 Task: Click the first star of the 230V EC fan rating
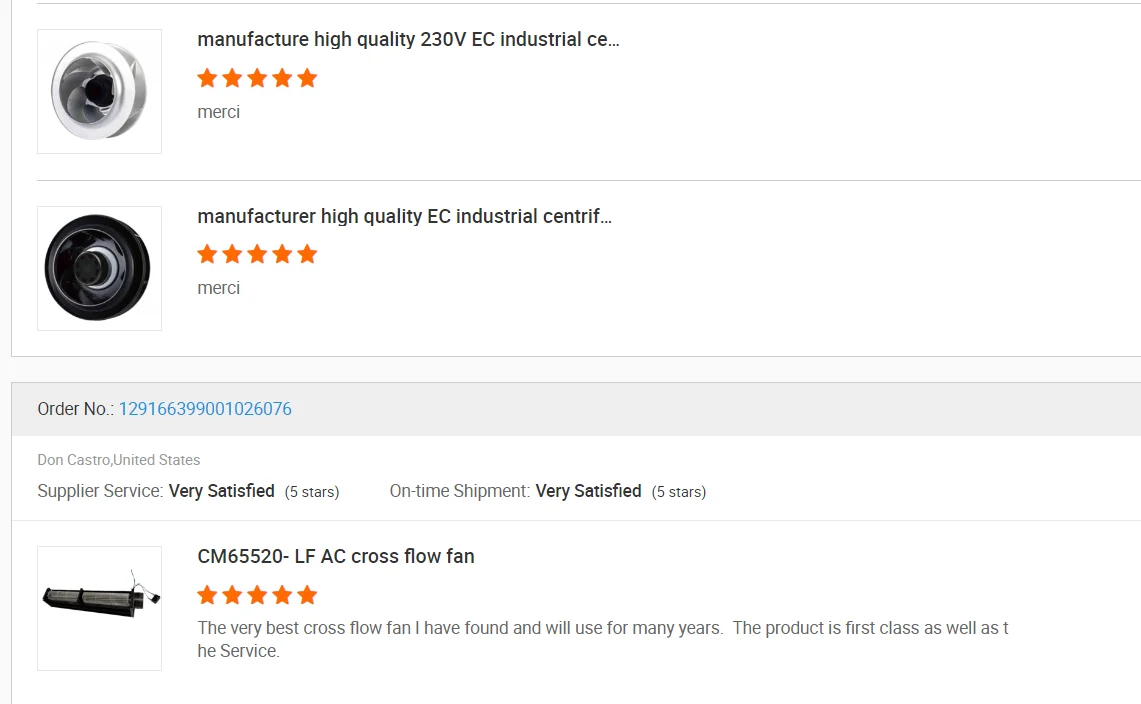[x=207, y=78]
